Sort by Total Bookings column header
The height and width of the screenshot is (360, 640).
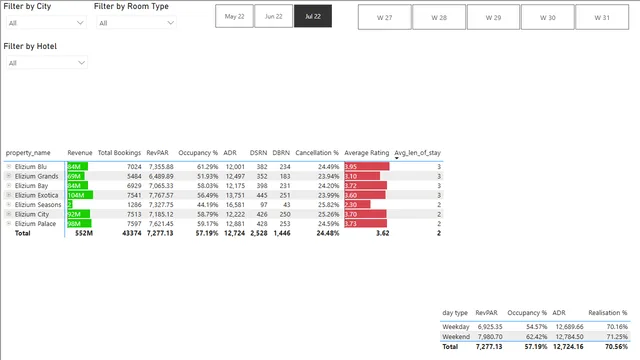click(119, 153)
